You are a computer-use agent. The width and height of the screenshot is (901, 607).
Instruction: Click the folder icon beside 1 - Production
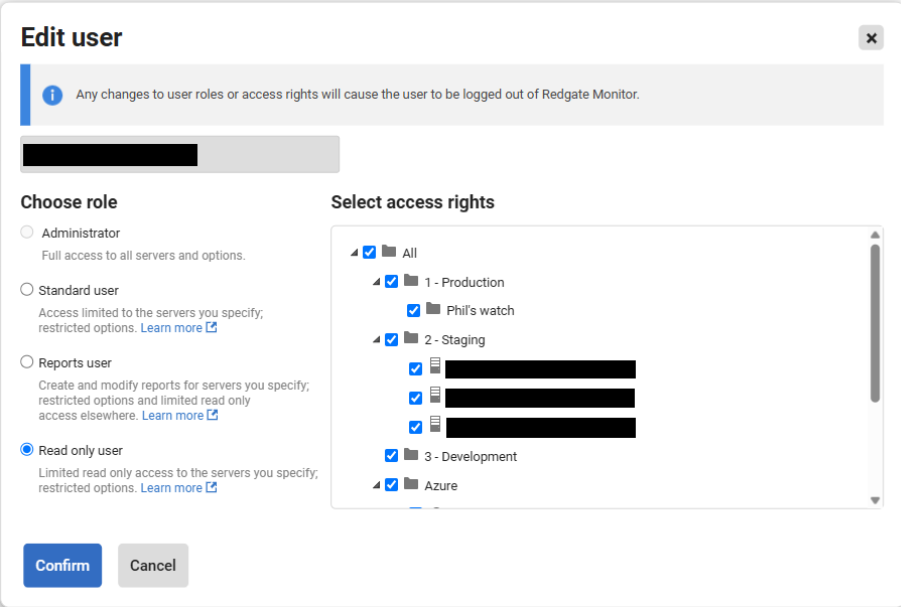(411, 282)
